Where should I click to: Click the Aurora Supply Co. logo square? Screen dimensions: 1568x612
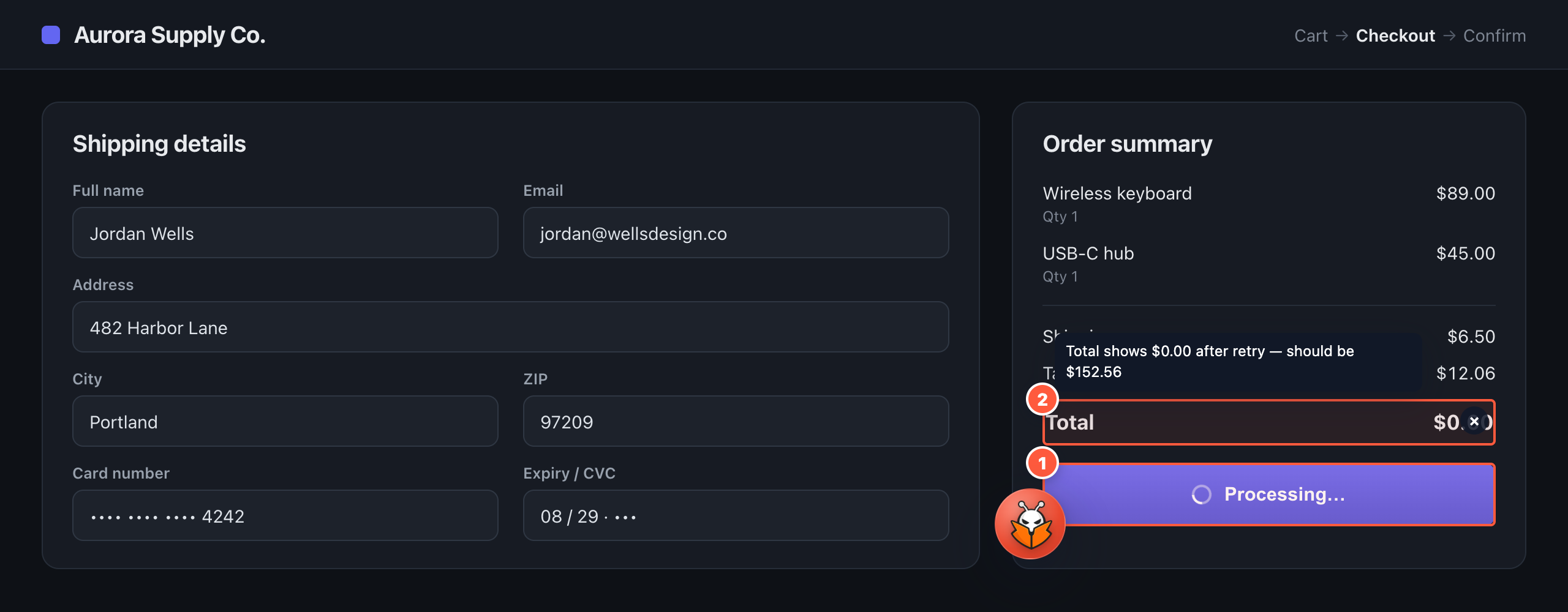pos(51,35)
